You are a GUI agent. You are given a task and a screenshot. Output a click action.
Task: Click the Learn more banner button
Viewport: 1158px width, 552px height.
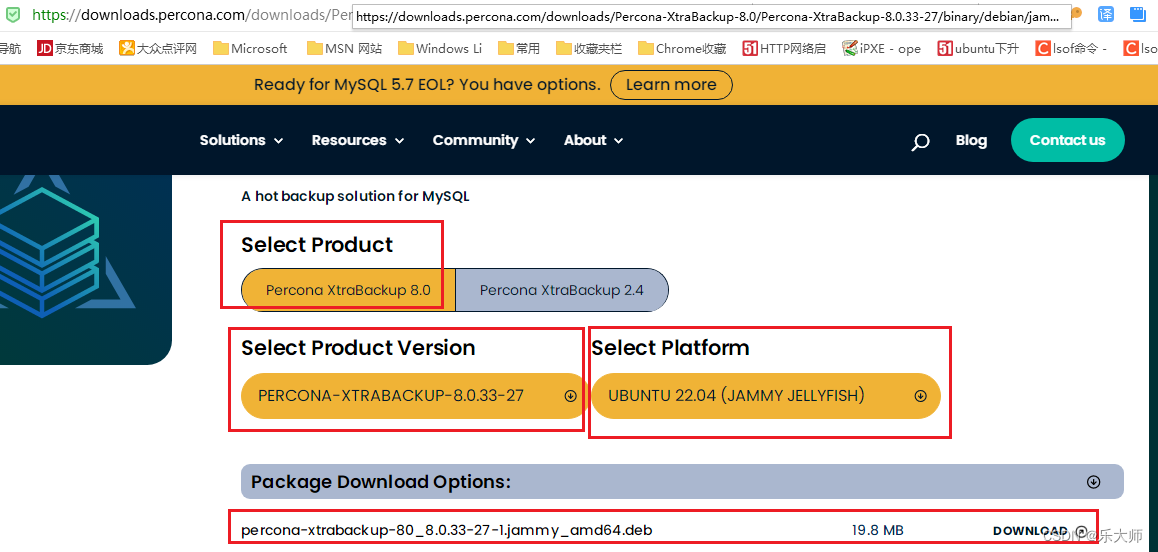pyautogui.click(x=671, y=85)
